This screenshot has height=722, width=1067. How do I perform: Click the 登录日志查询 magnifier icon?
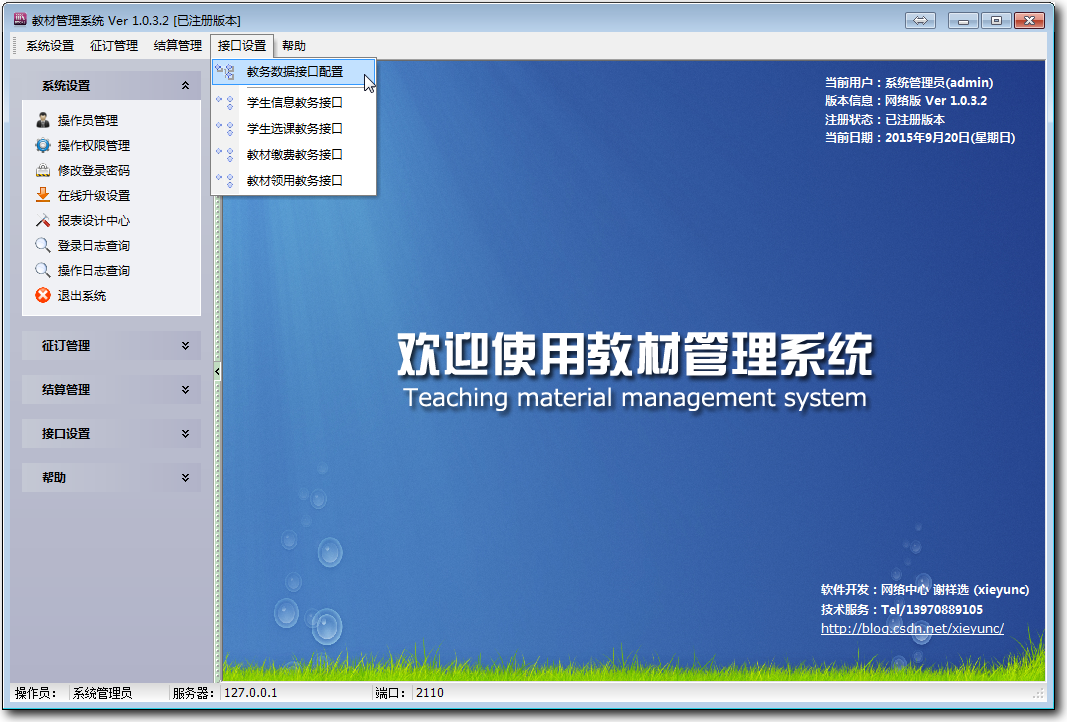tap(43, 246)
